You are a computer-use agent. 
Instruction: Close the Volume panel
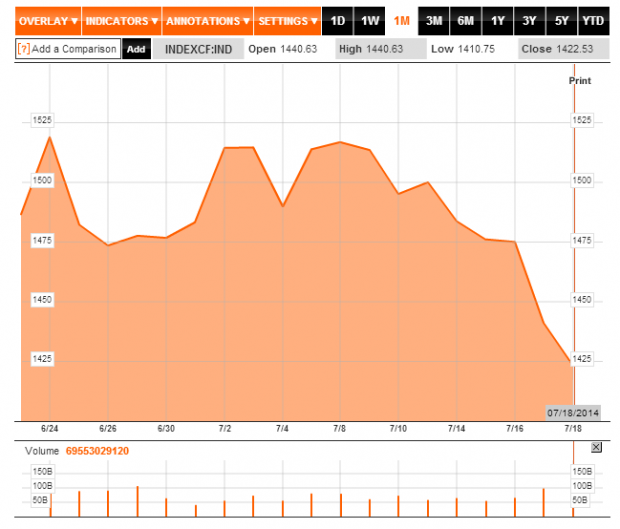pos(597,448)
